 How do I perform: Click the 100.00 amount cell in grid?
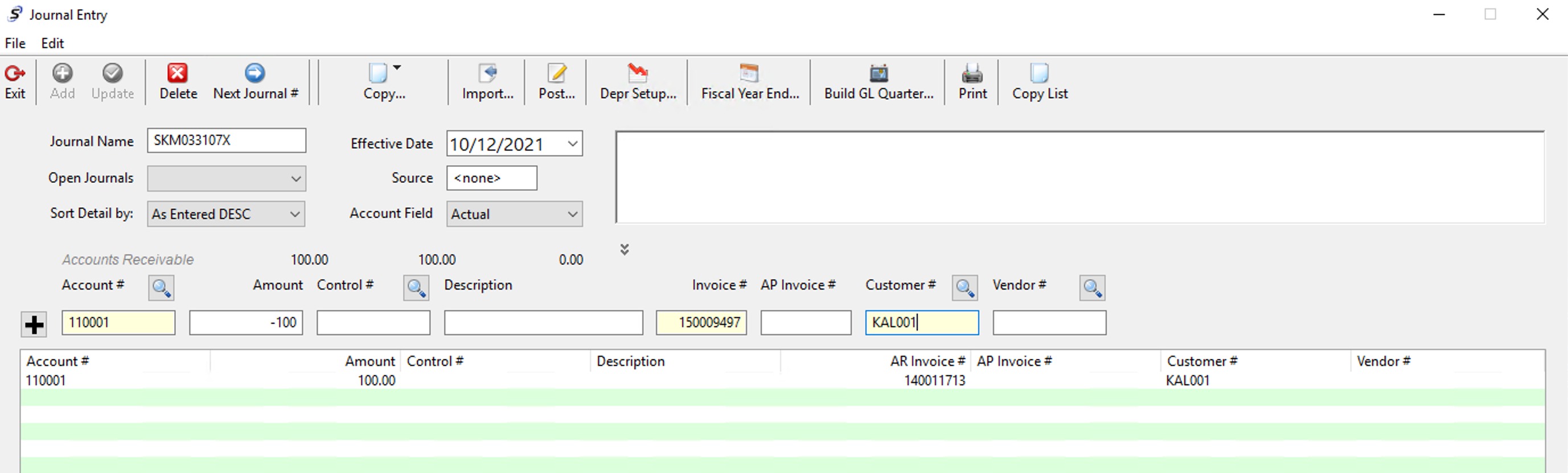376,380
